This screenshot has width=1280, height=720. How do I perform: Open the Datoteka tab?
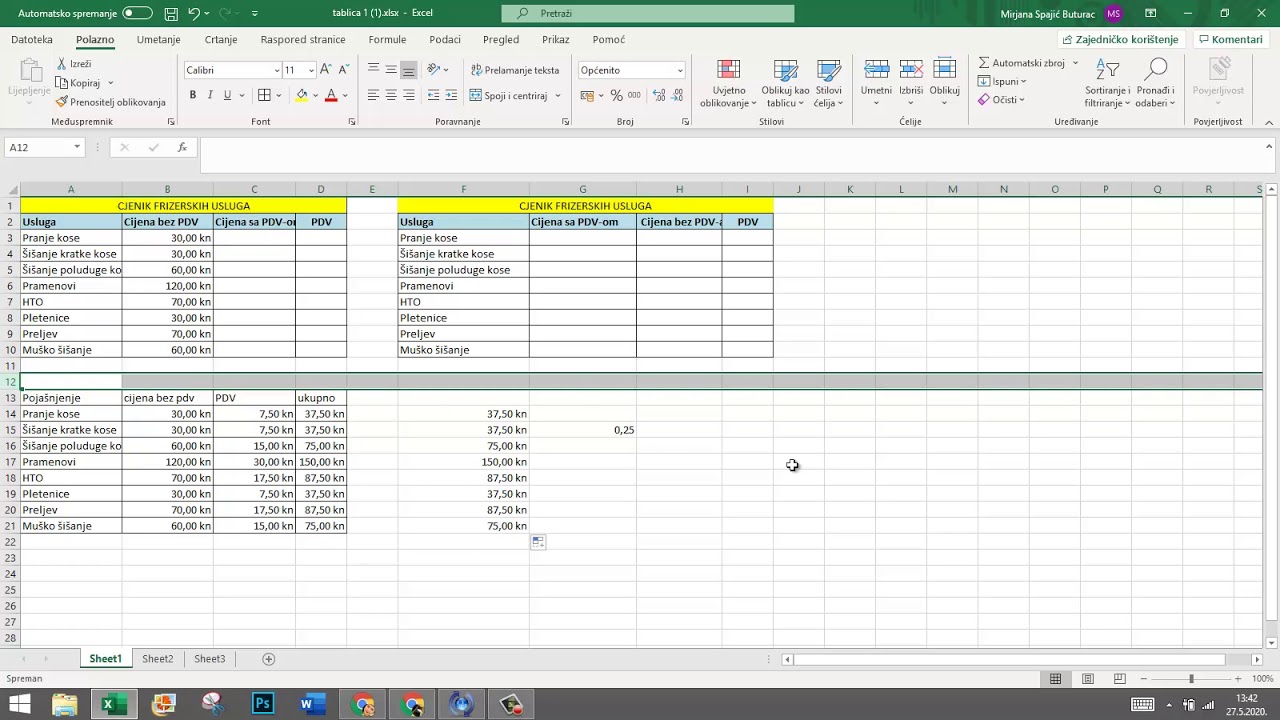pyautogui.click(x=32, y=40)
